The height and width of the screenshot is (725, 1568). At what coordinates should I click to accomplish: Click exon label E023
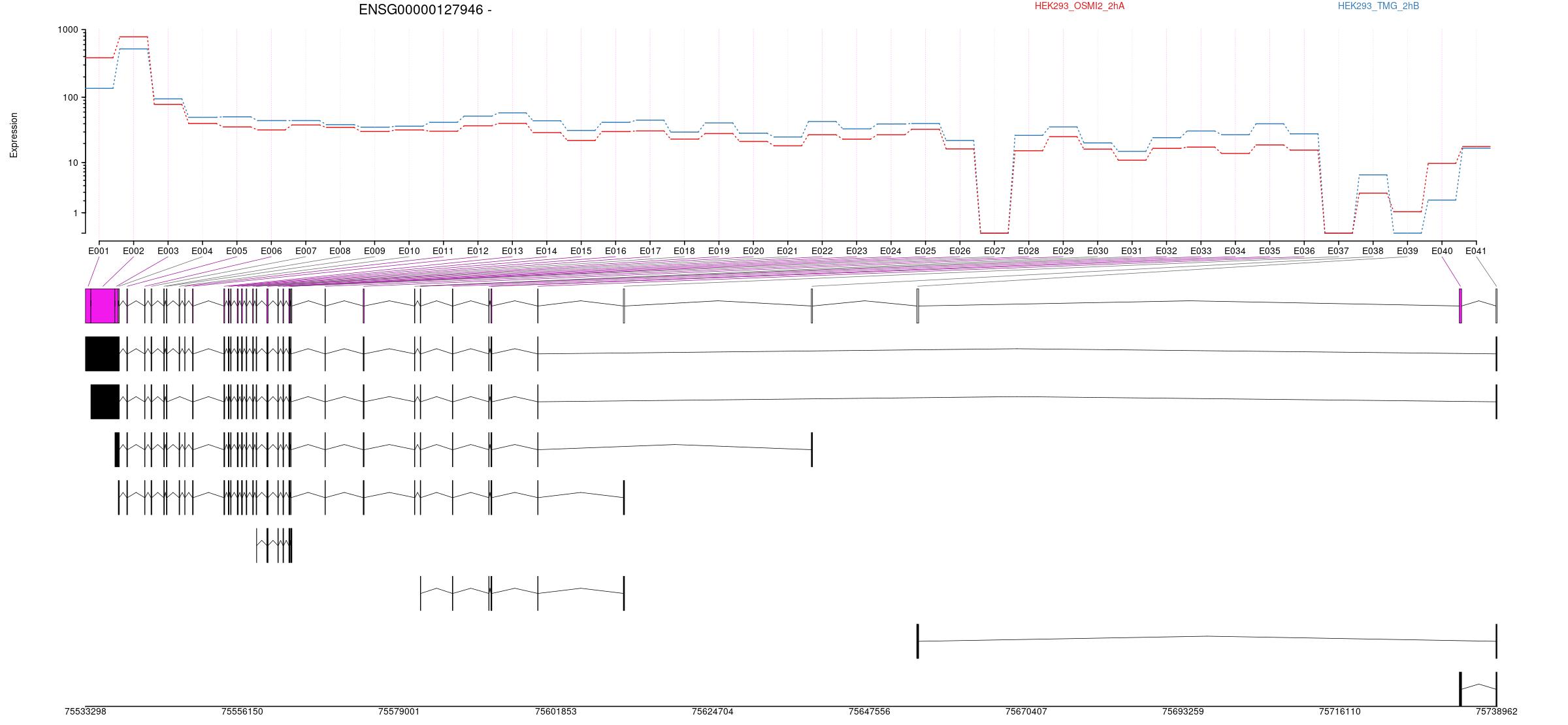[857, 251]
